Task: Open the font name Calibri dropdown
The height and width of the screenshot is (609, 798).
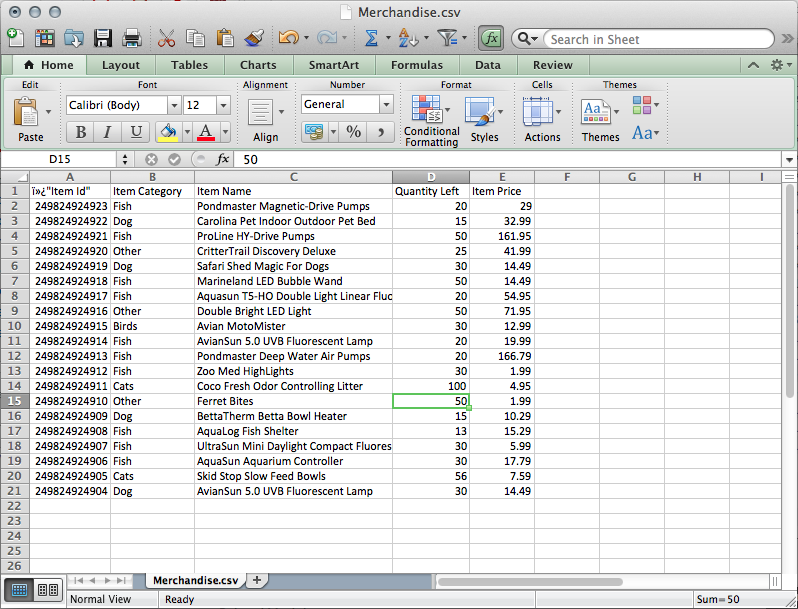Action: (x=174, y=105)
